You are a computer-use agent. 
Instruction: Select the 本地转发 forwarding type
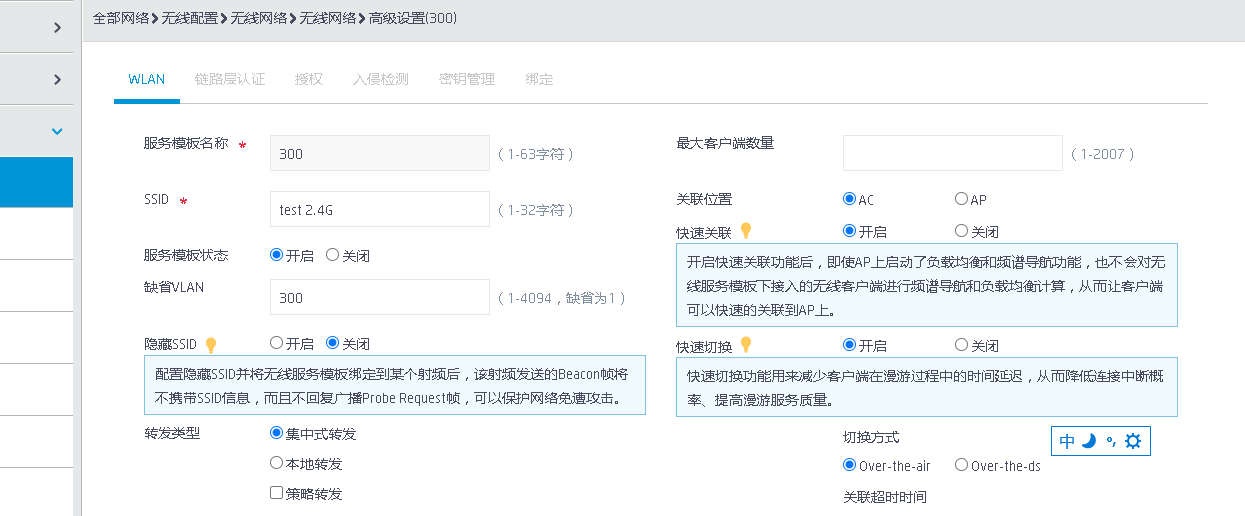tap(277, 463)
